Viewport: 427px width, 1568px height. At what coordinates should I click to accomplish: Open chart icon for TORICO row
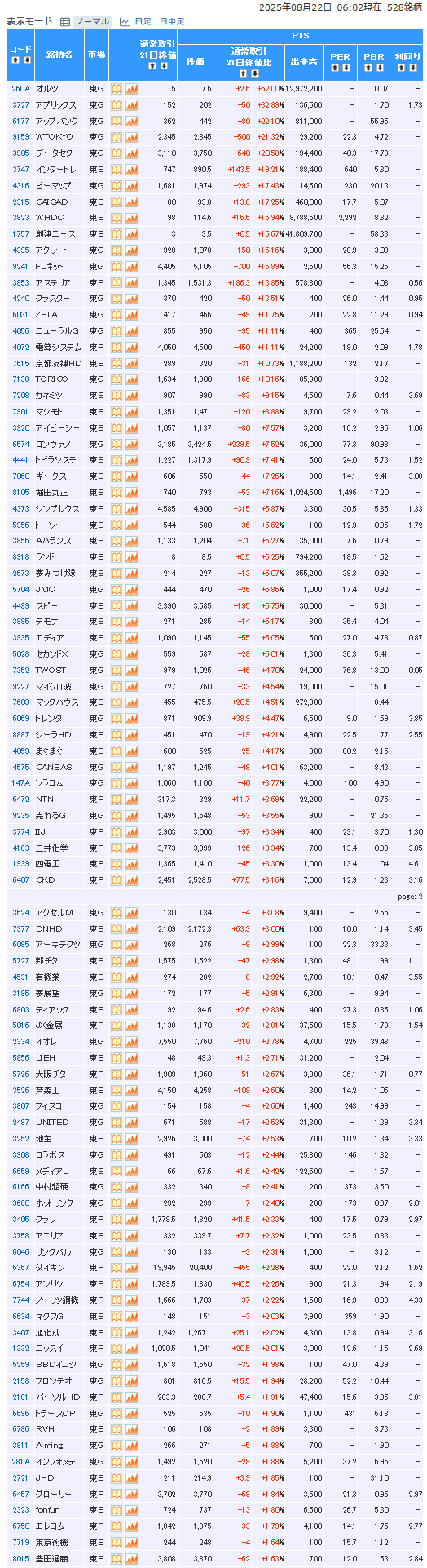click(x=131, y=379)
